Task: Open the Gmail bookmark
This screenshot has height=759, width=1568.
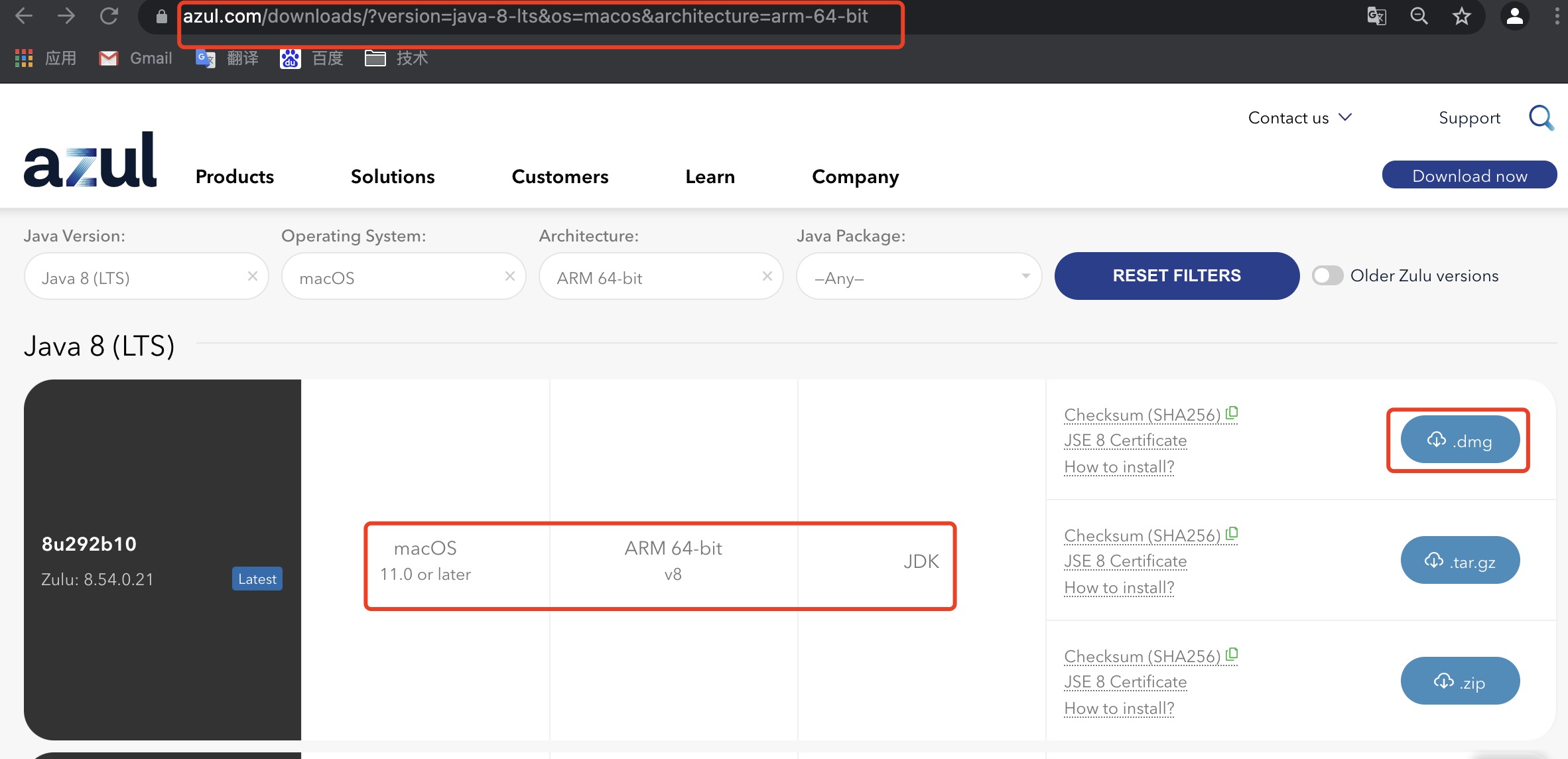Action: point(135,58)
